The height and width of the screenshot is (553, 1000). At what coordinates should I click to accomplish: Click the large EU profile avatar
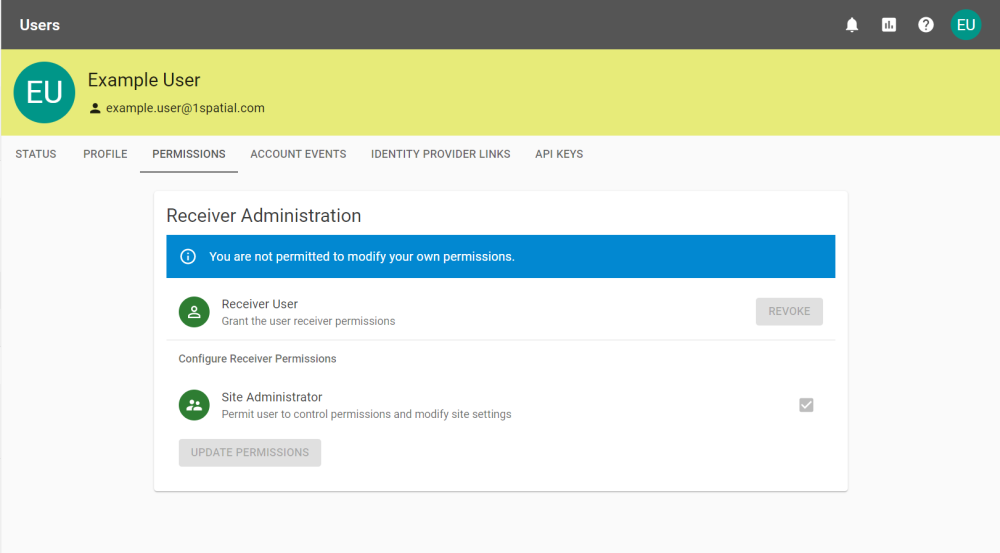(44, 92)
